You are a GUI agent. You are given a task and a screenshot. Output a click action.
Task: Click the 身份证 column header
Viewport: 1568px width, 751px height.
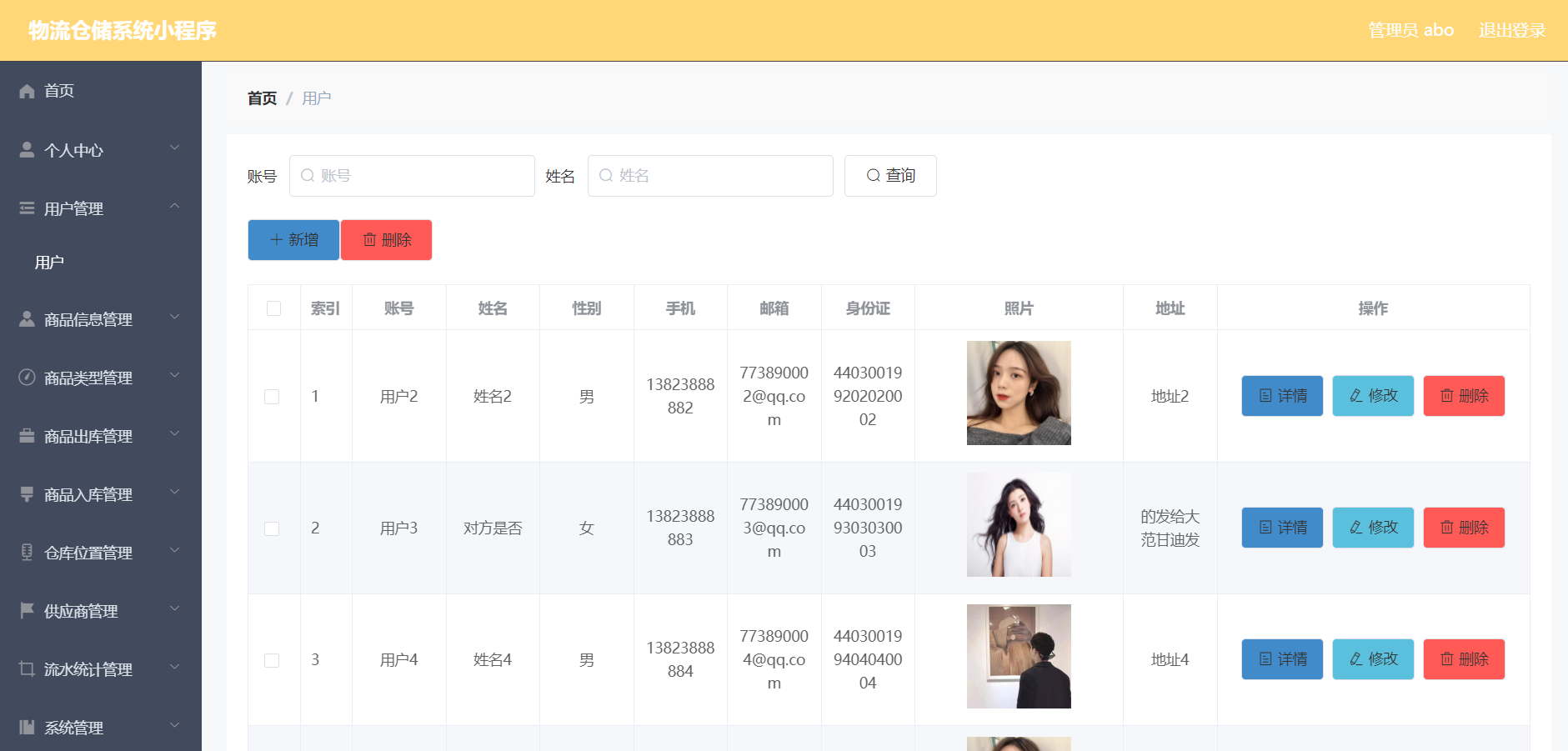[x=868, y=308]
